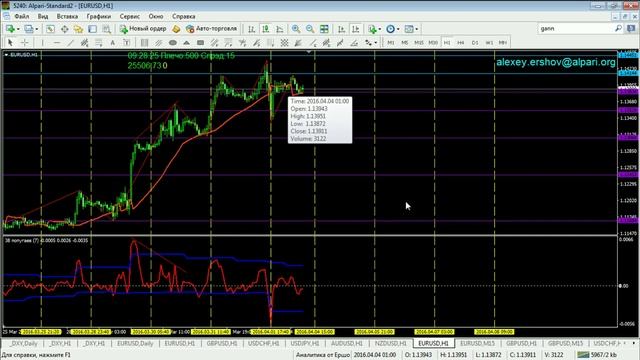The height and width of the screenshot is (360, 640).
Task: Set timeframe to M15
Action: click(x=419, y=42)
